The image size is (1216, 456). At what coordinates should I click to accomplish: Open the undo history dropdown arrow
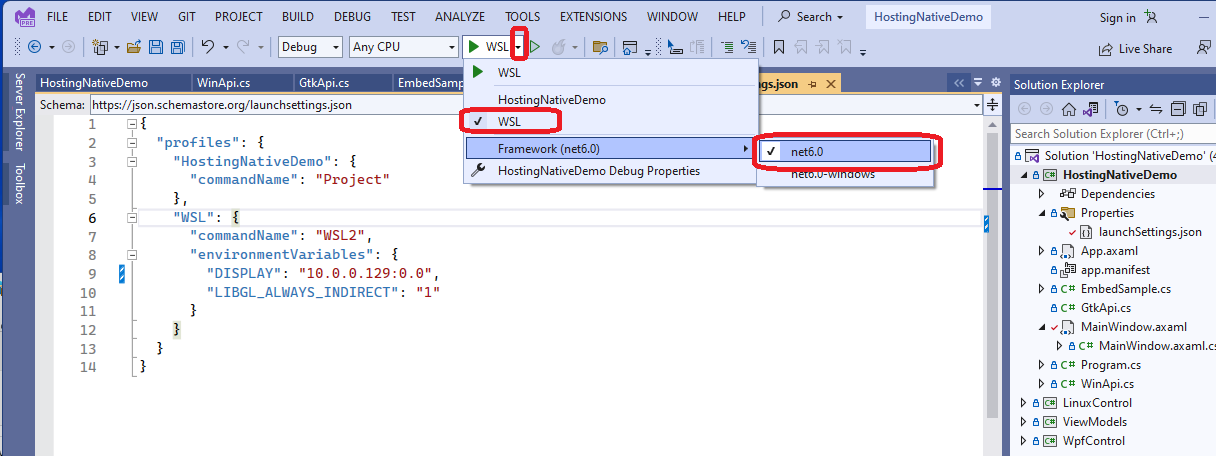pos(227,47)
